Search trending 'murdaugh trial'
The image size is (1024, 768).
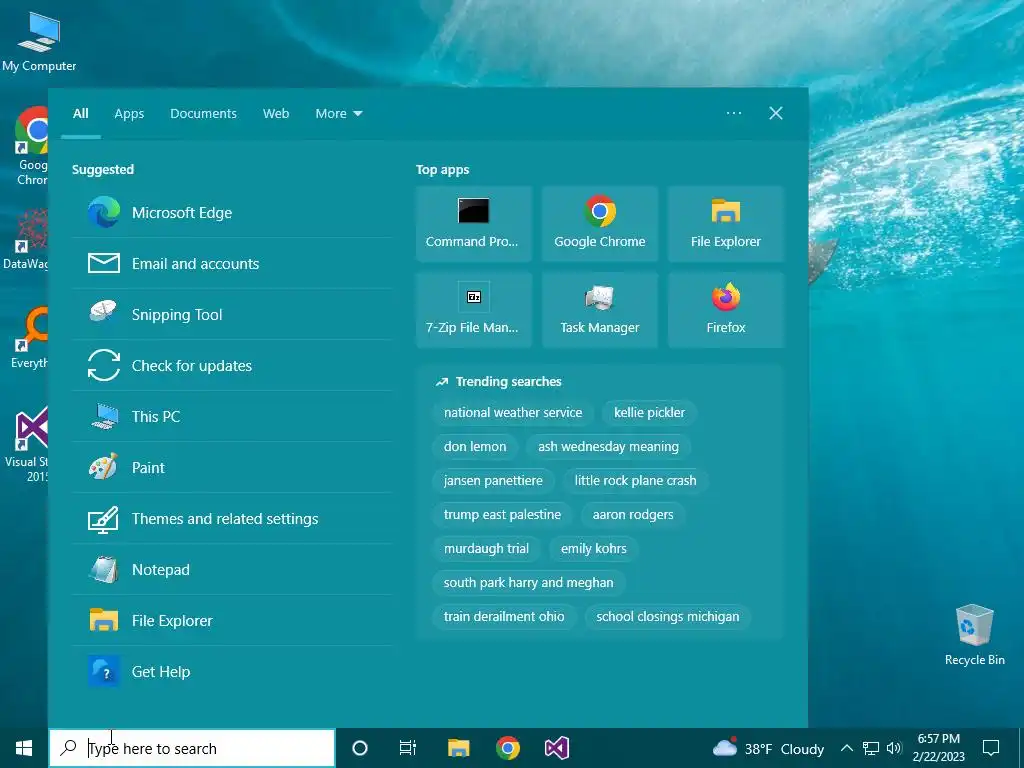tap(487, 549)
